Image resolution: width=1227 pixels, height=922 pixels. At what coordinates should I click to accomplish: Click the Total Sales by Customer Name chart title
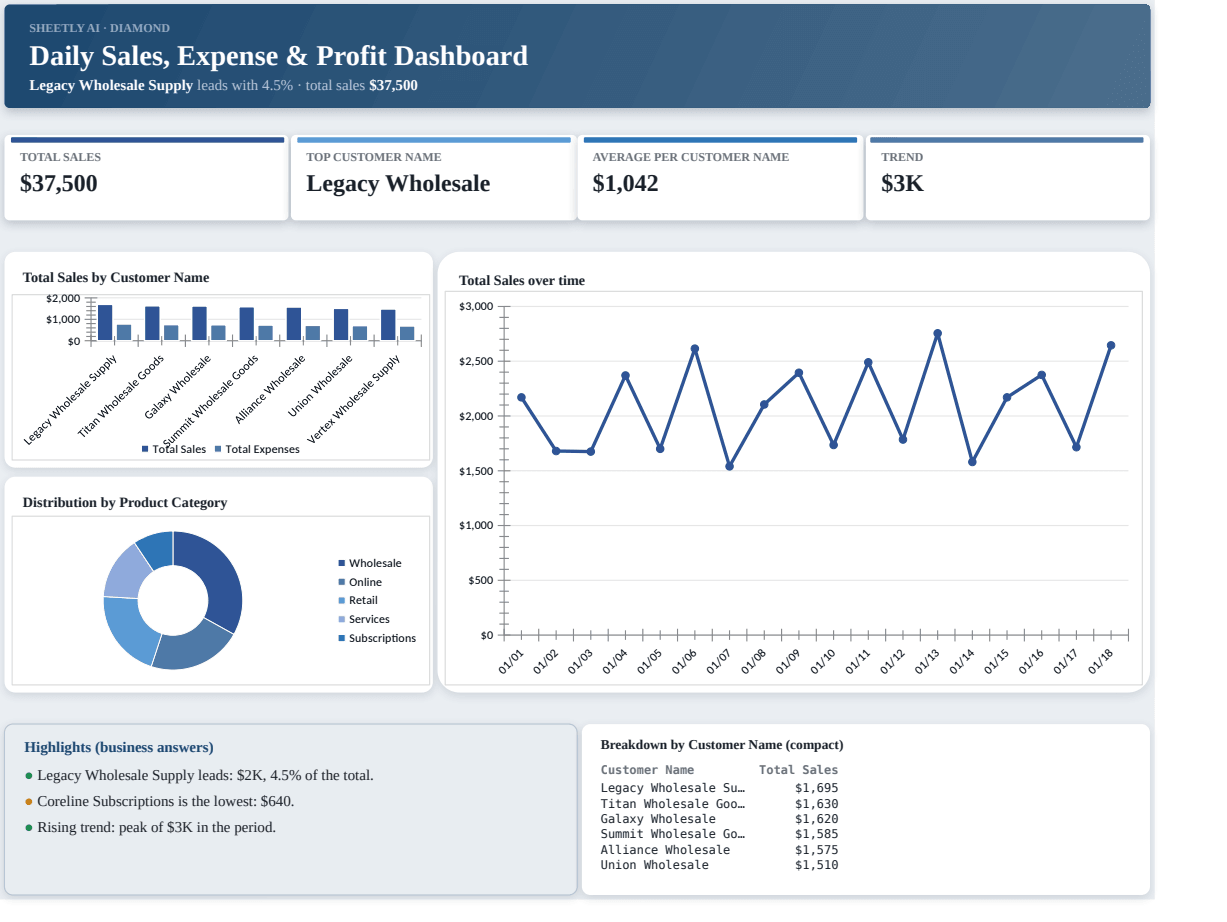pyautogui.click(x=116, y=277)
